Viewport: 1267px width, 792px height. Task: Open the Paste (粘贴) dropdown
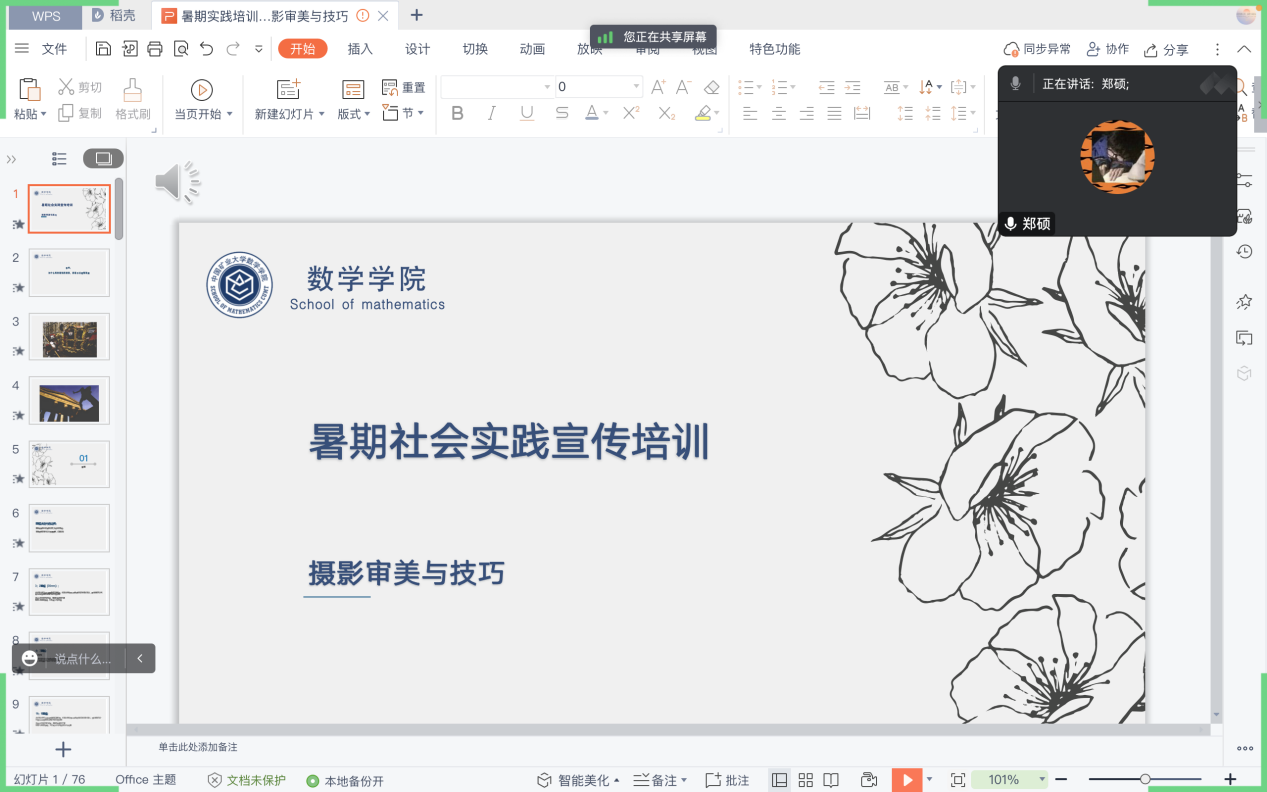(30, 114)
